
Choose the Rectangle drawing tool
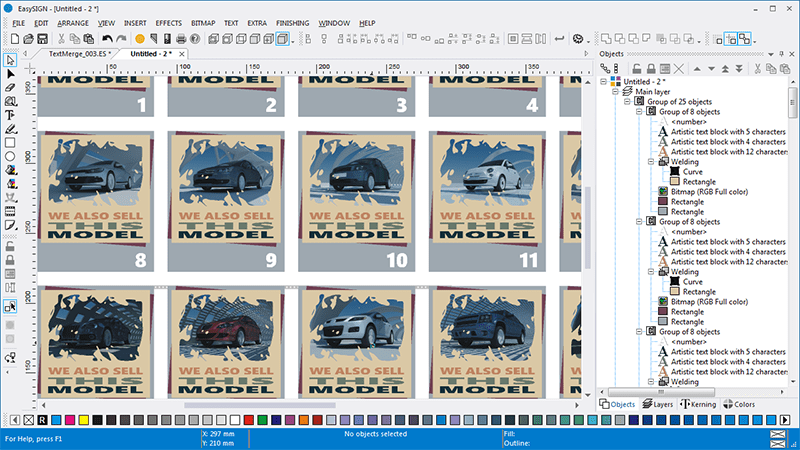tap(11, 143)
